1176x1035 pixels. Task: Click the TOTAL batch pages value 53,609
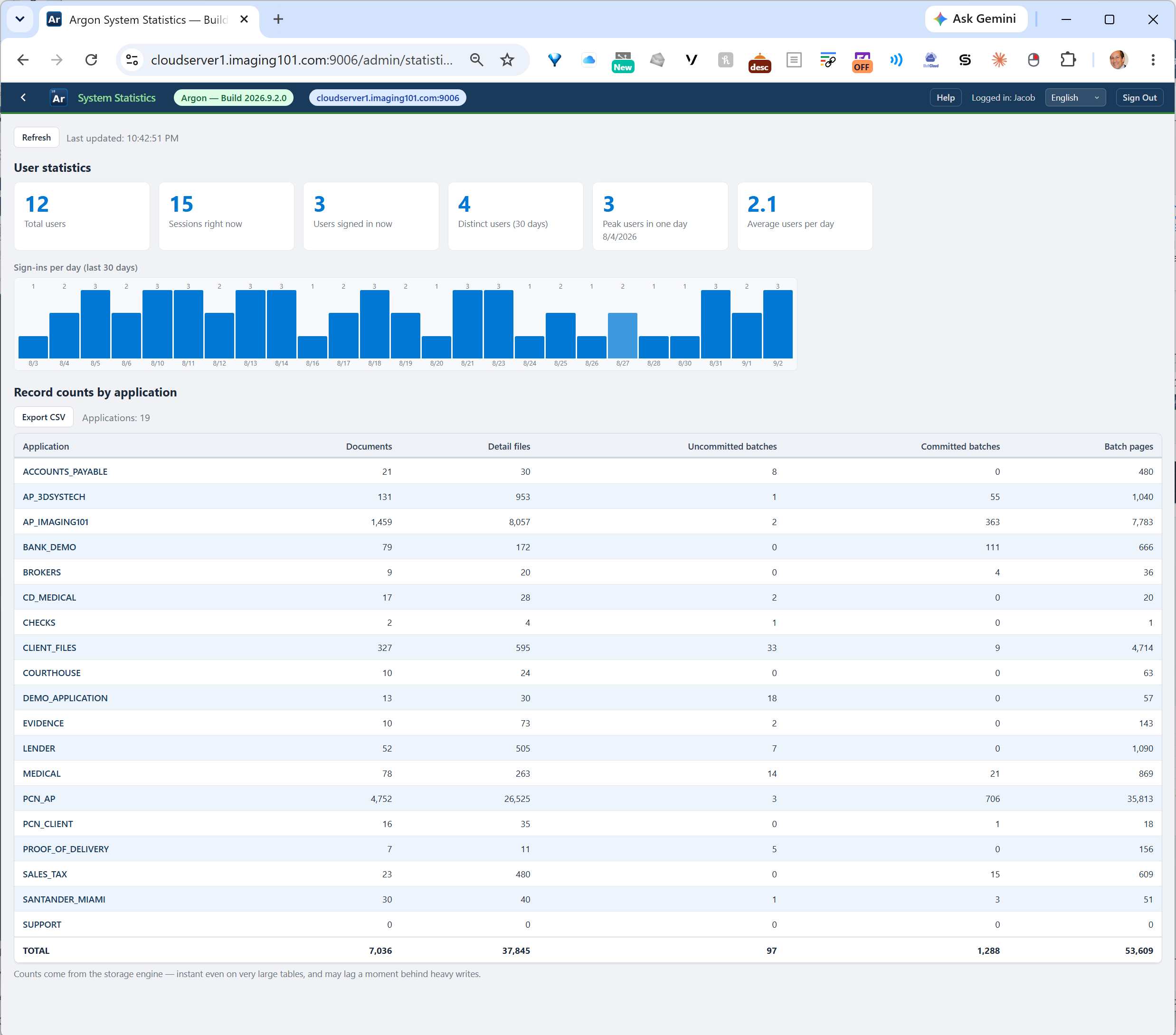1139,950
